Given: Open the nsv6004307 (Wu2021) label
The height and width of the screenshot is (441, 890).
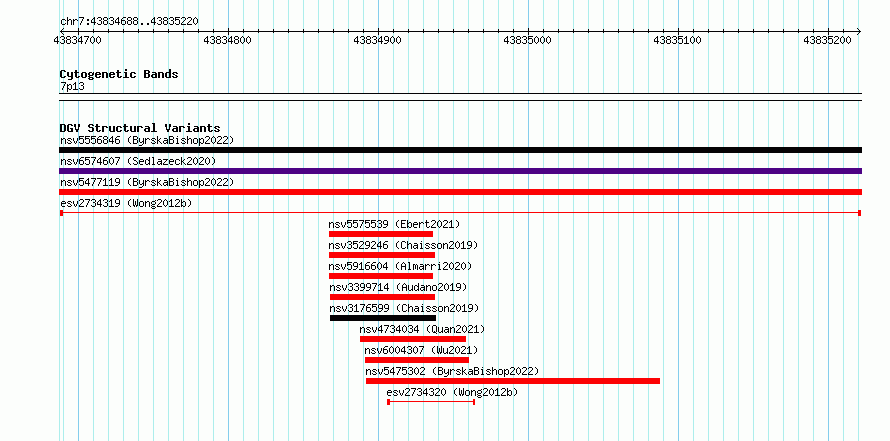Looking at the screenshot, I should pyautogui.click(x=422, y=350).
